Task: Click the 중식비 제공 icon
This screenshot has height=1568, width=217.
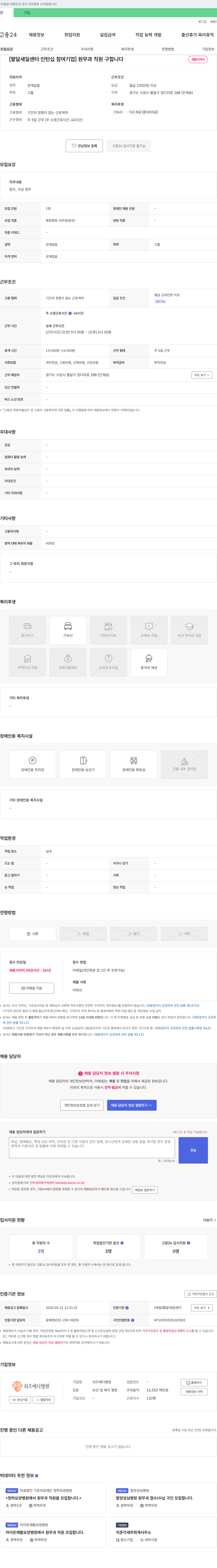Action: click(x=149, y=662)
